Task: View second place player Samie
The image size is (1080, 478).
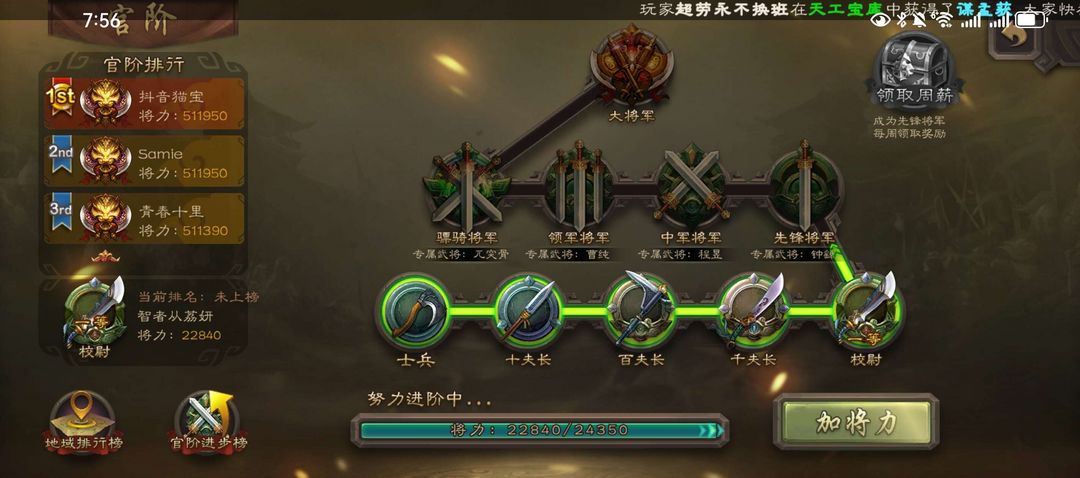Action: point(145,160)
